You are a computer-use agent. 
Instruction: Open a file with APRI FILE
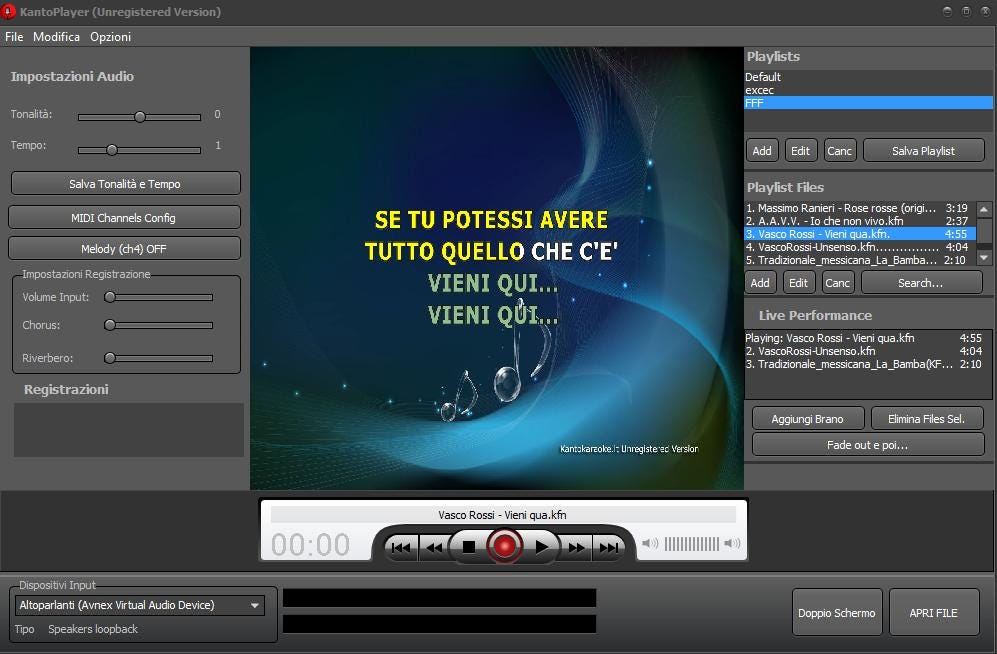934,611
